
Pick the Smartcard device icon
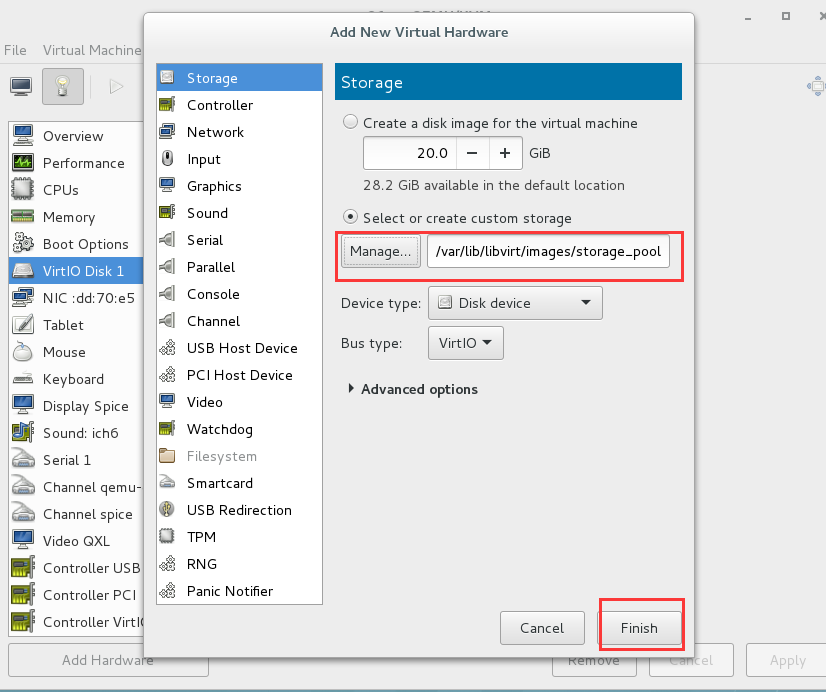tap(168, 483)
